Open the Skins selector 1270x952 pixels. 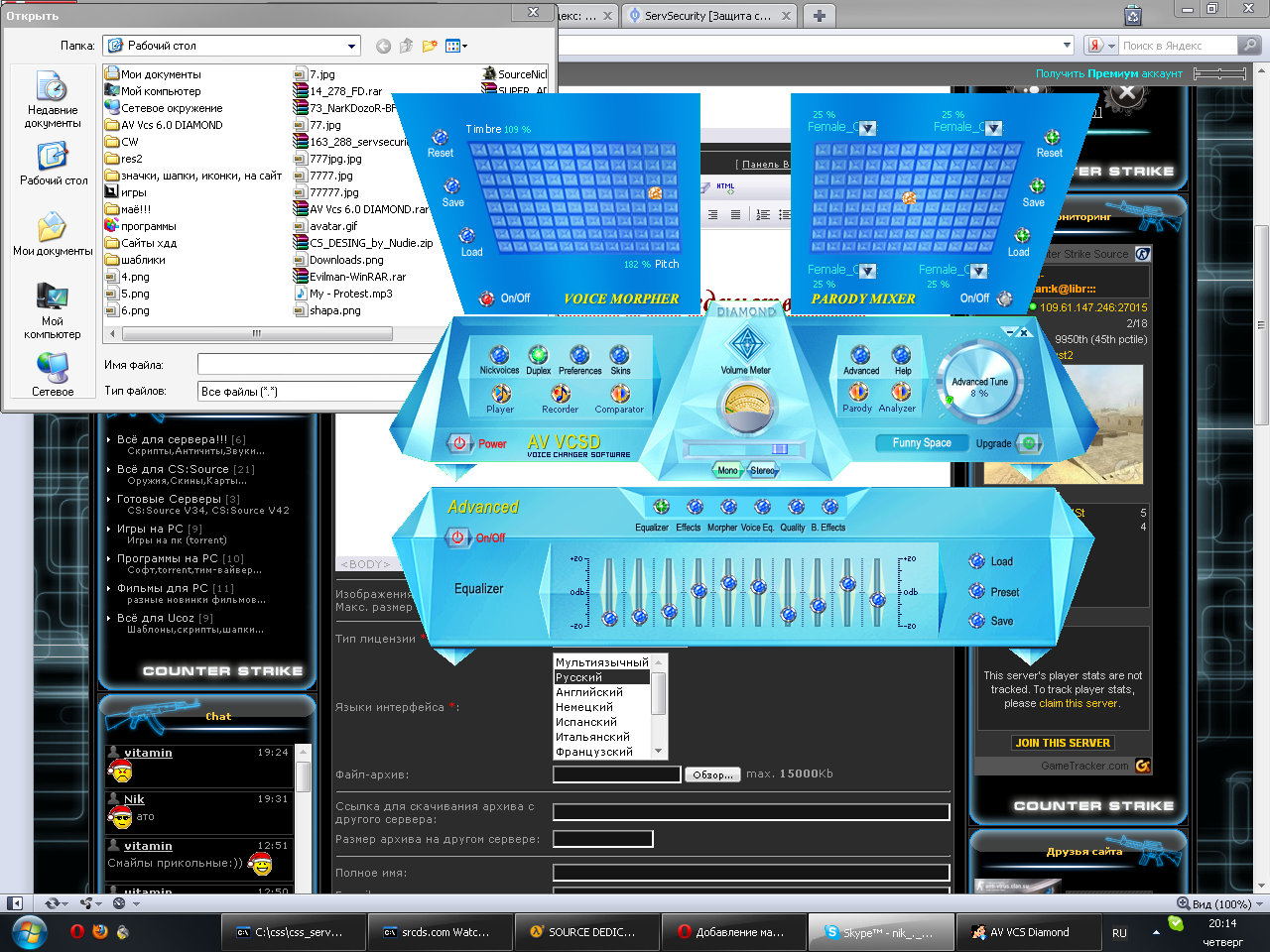620,356
